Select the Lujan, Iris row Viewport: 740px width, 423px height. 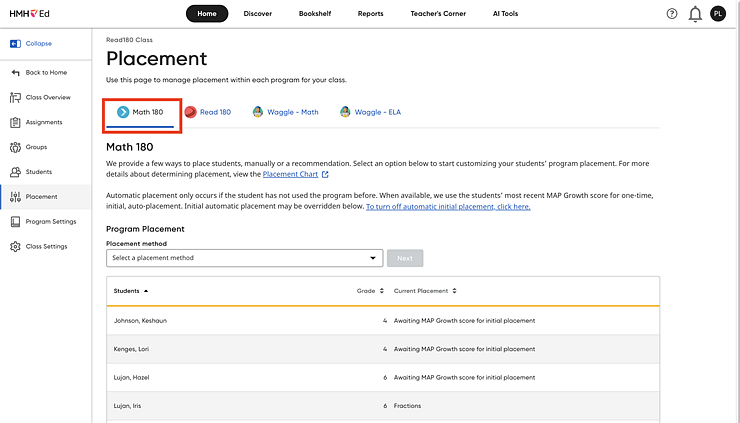pos(383,406)
